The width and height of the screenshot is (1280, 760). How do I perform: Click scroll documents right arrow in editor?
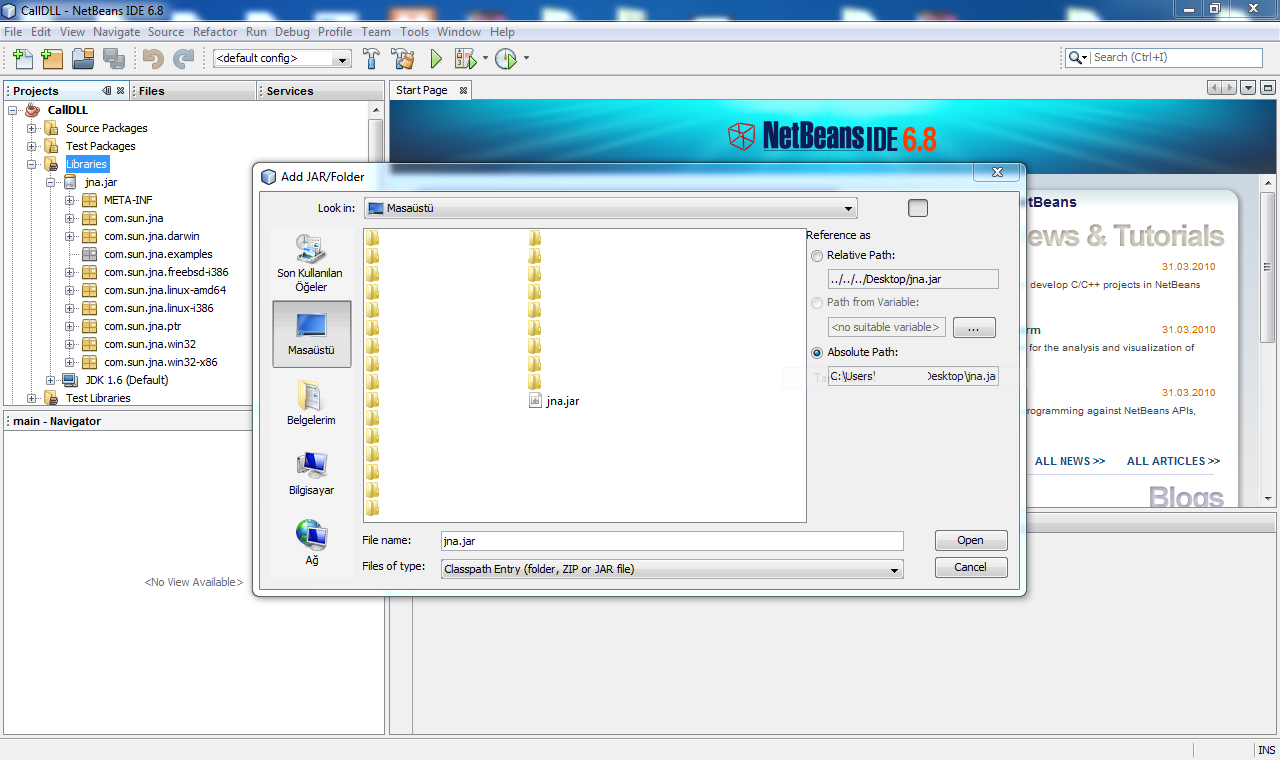(x=1230, y=88)
